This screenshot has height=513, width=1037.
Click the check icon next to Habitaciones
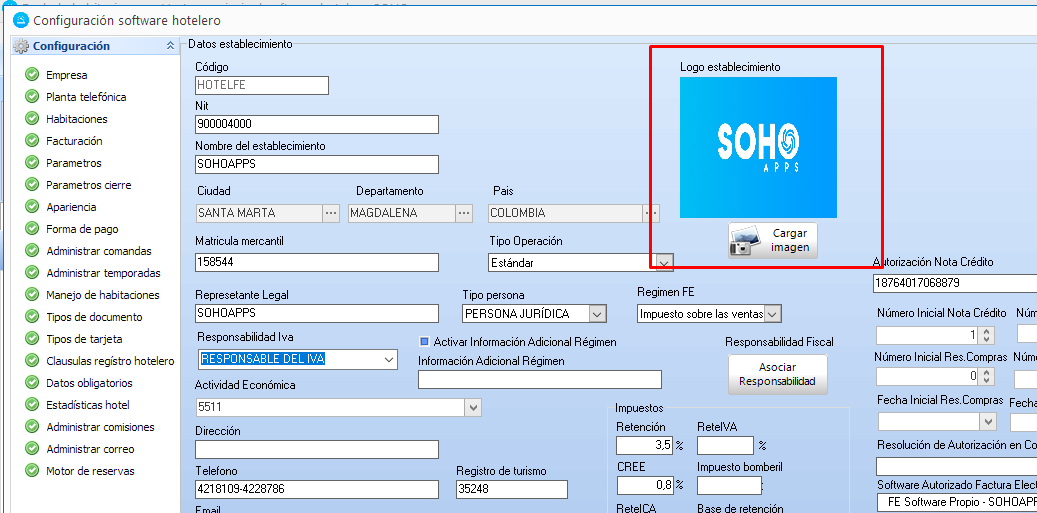pyautogui.click(x=32, y=119)
